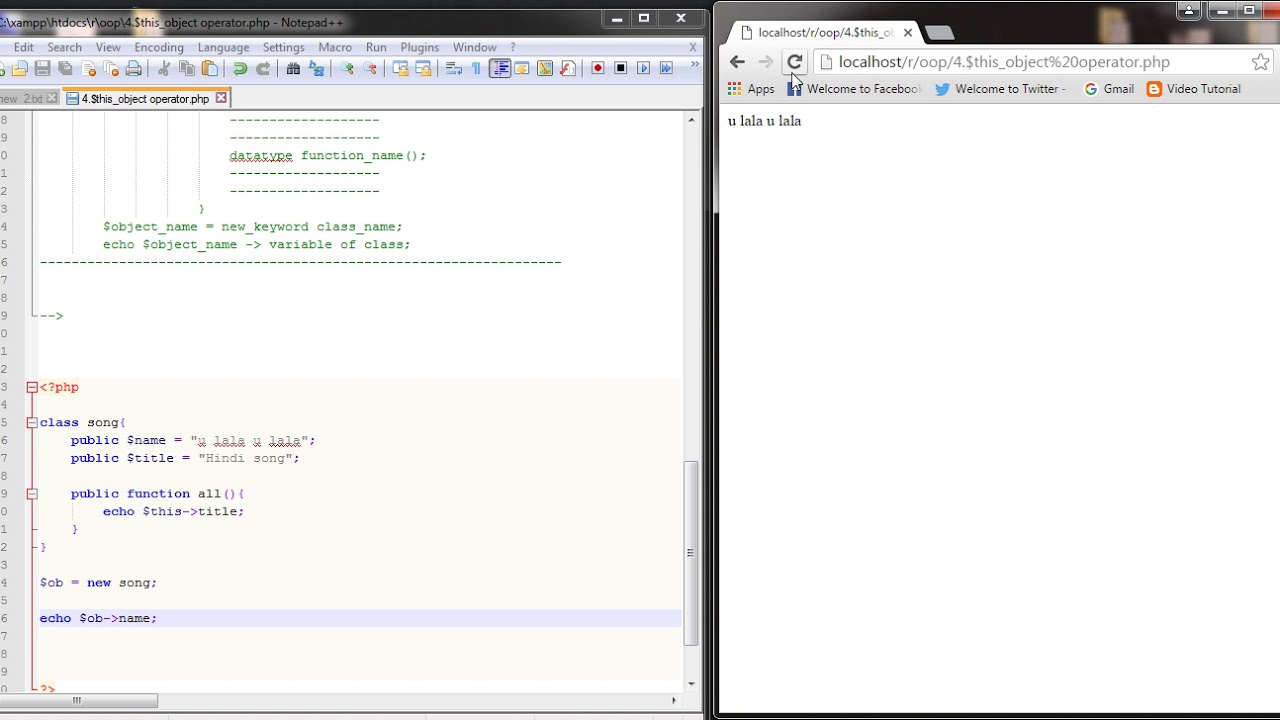The height and width of the screenshot is (720, 1280).
Task: Collapse the function all() fold marker
Action: [x=32, y=494]
